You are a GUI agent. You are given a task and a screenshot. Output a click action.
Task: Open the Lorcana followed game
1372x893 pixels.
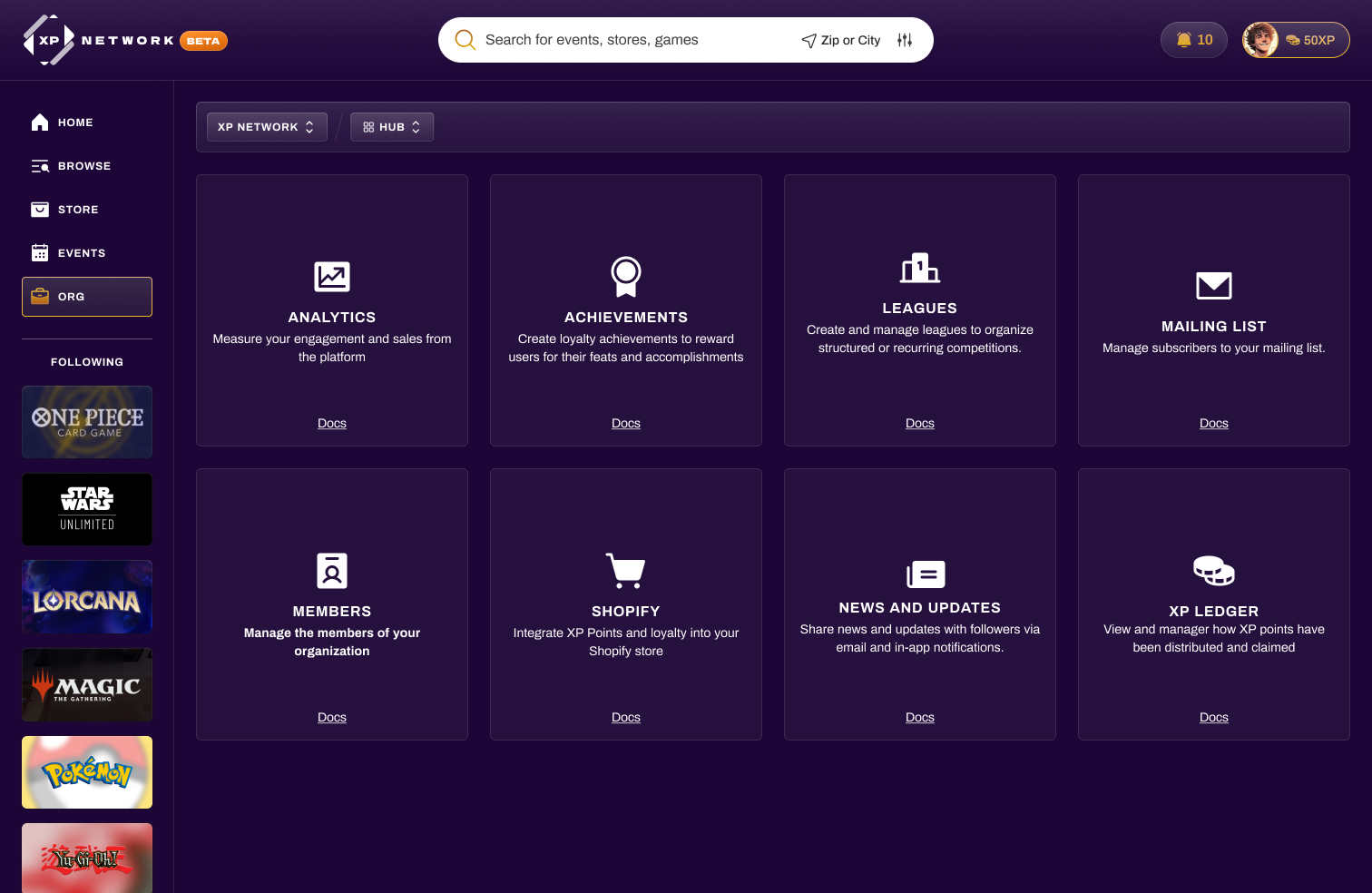coord(86,596)
